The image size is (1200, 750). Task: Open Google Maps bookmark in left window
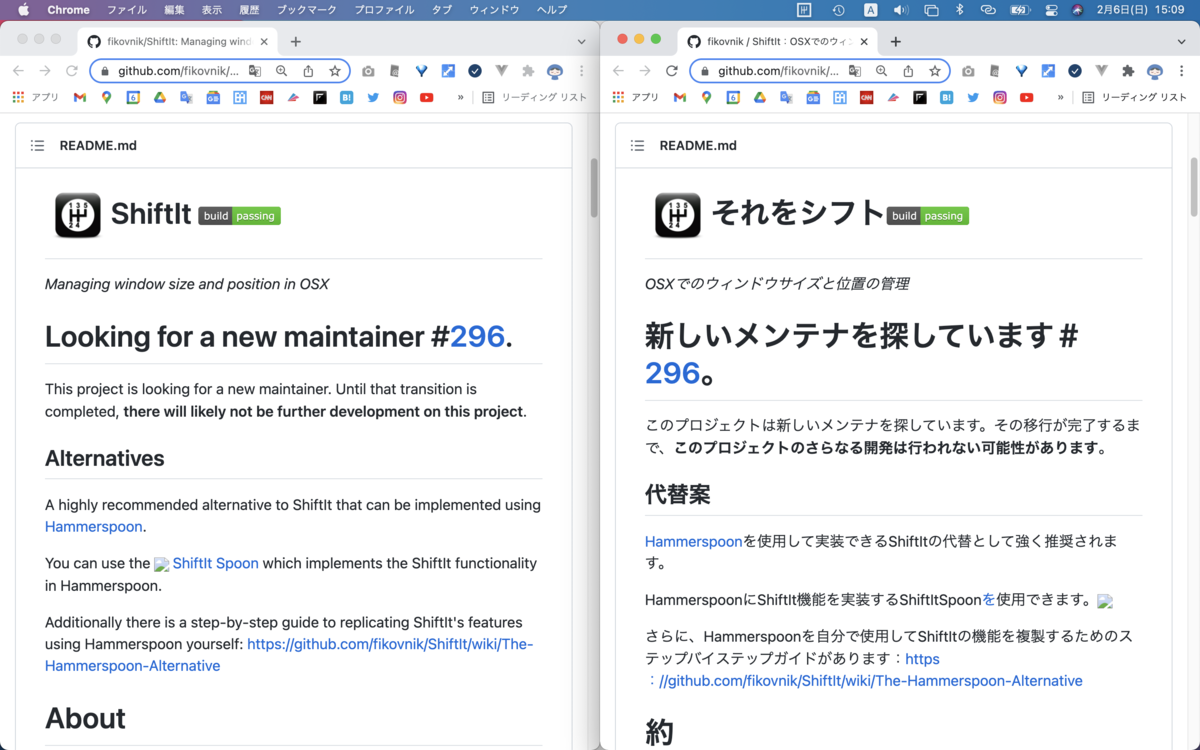106,97
